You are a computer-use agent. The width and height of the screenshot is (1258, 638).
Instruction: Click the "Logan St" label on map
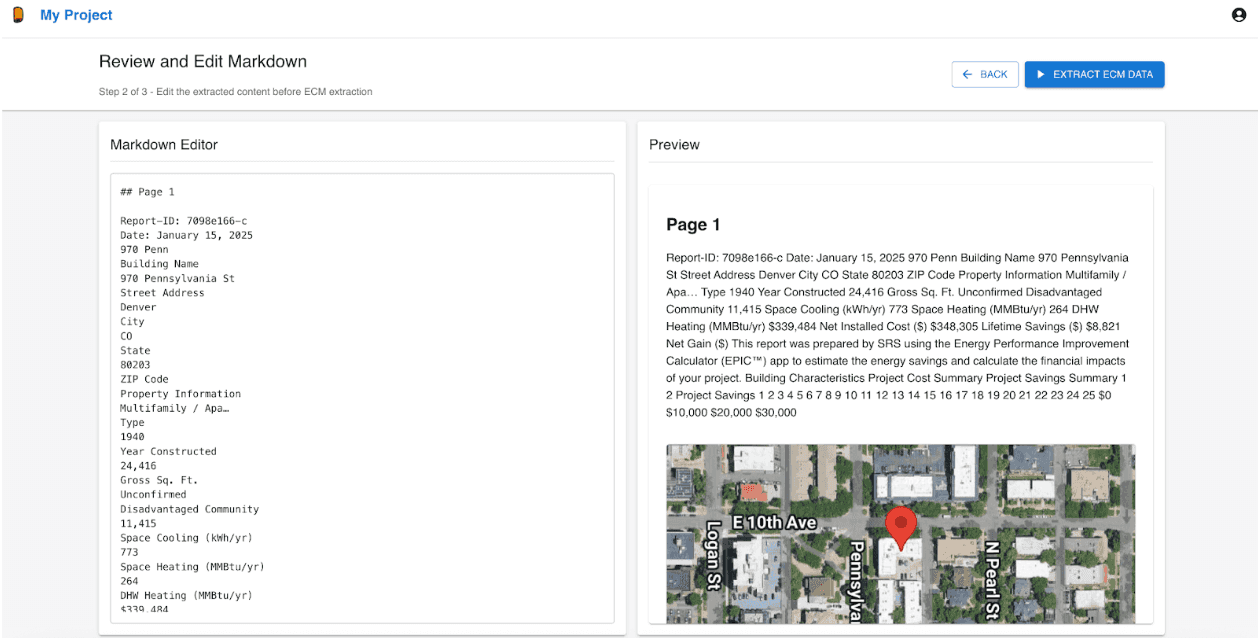pyautogui.click(x=713, y=555)
